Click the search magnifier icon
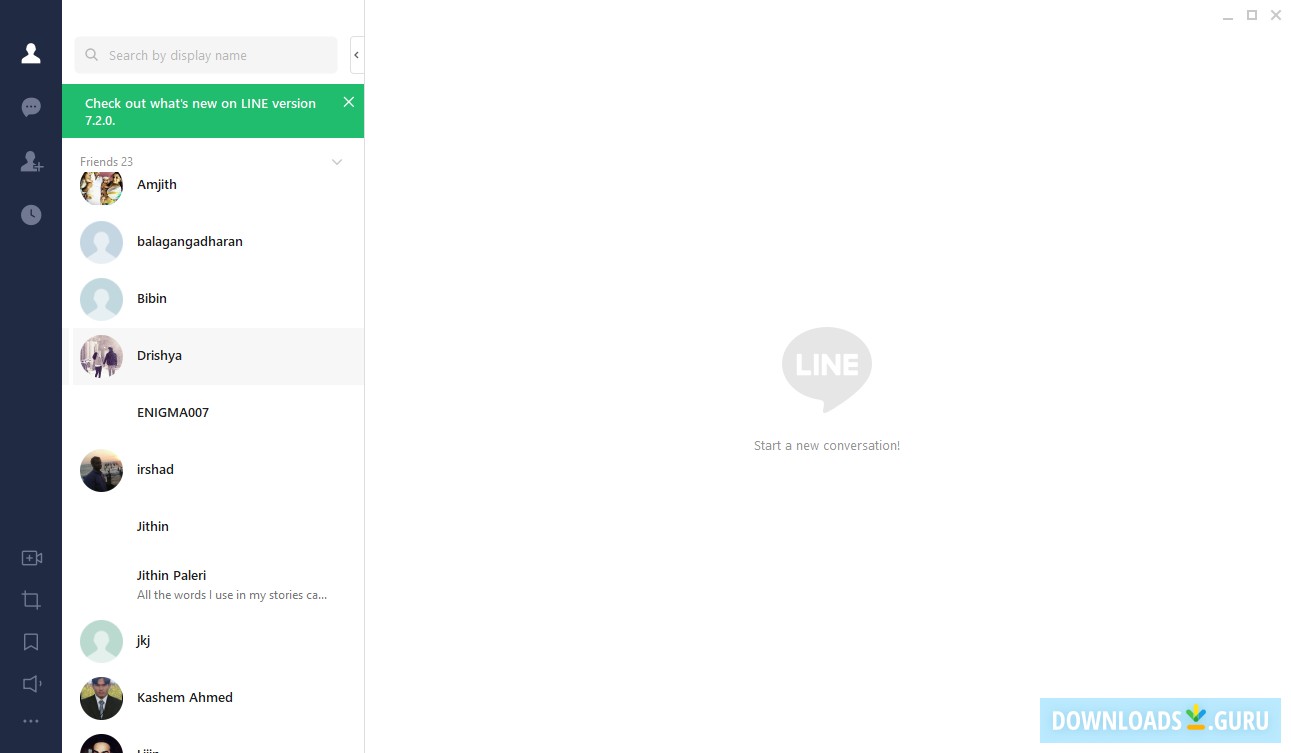 pos(92,55)
